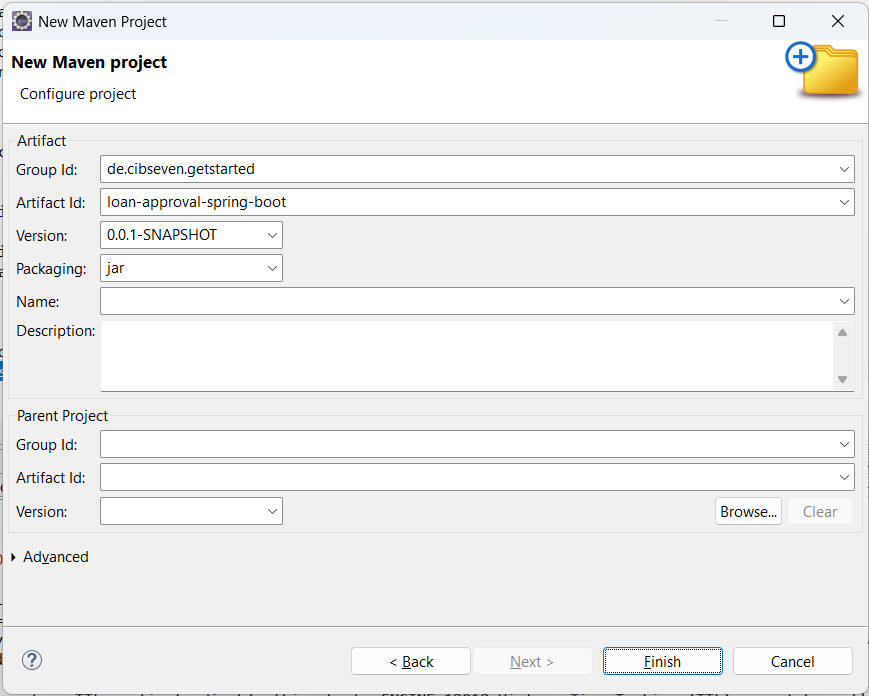Screen dimensions: 869x696
Task: Open the Artifact Group Id dropdown arrow
Action: pos(844,169)
